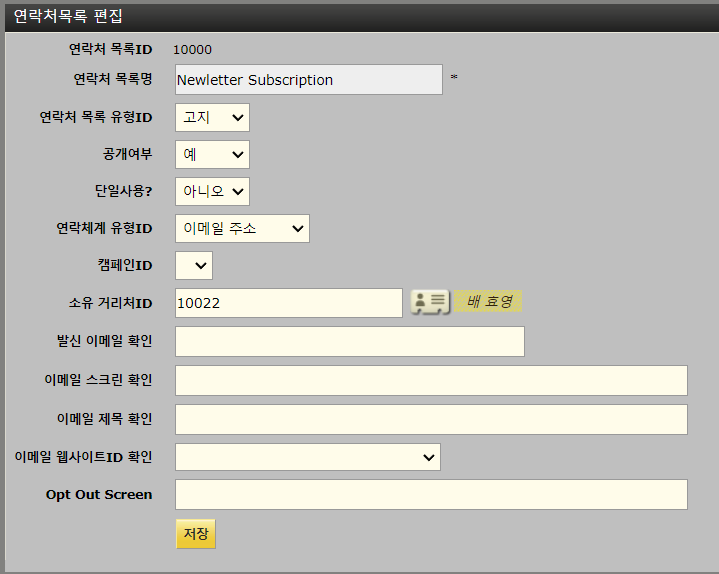The height and width of the screenshot is (574, 719).
Task: Expand the 이메일 웹사이트ID 확인 dropdown
Action: tap(307, 457)
